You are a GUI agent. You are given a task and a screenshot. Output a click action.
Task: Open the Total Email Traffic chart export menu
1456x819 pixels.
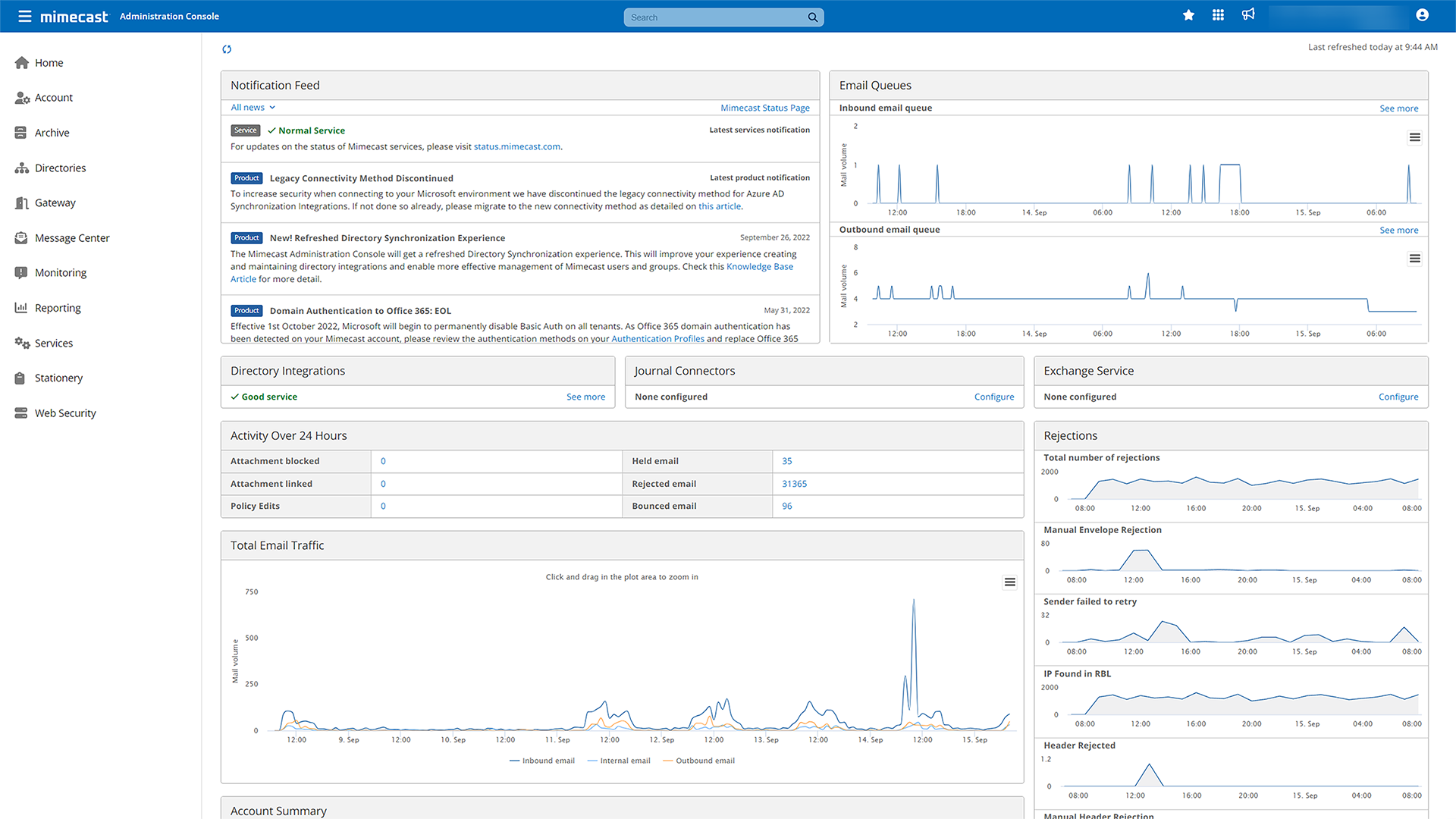(x=1009, y=582)
